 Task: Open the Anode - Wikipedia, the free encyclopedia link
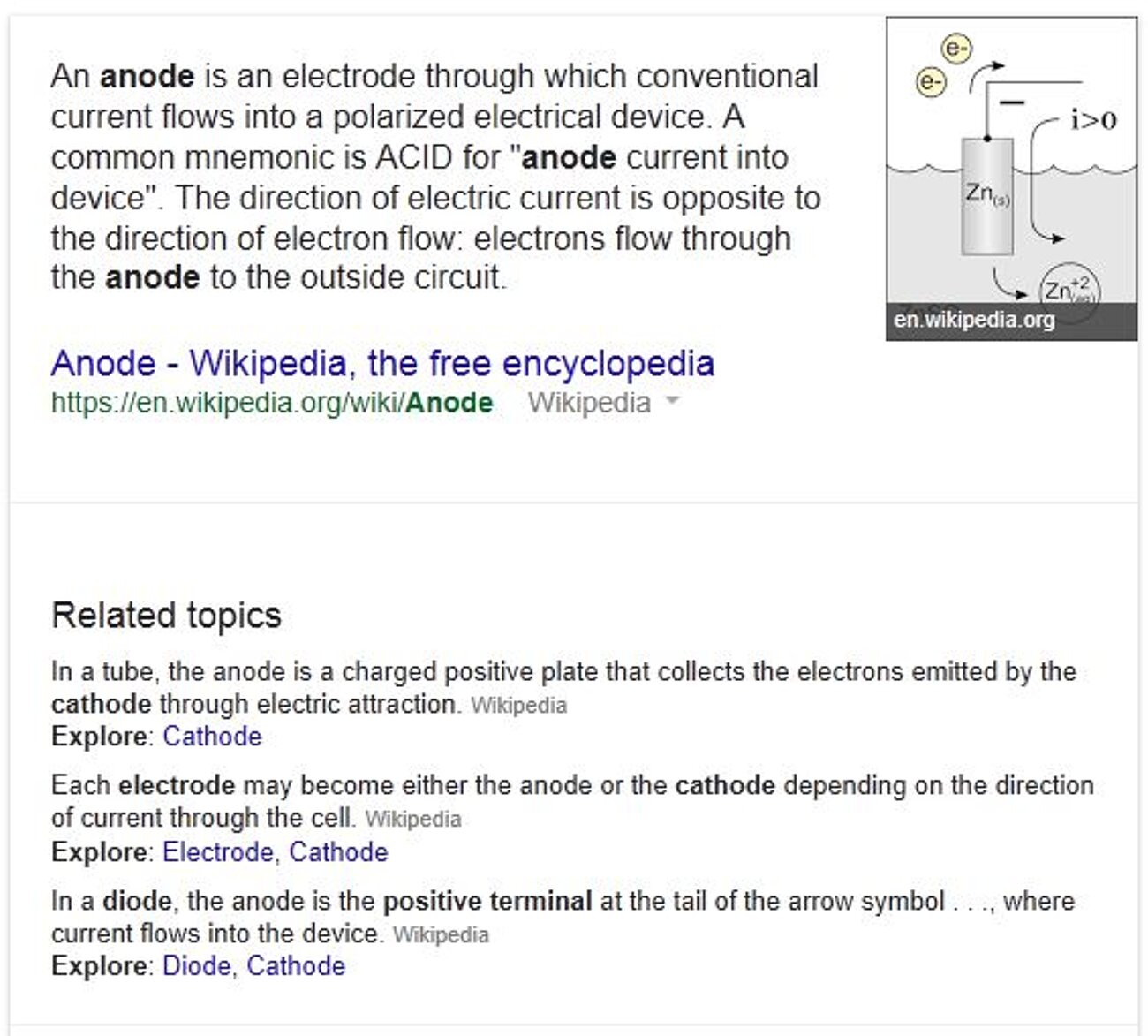381,363
